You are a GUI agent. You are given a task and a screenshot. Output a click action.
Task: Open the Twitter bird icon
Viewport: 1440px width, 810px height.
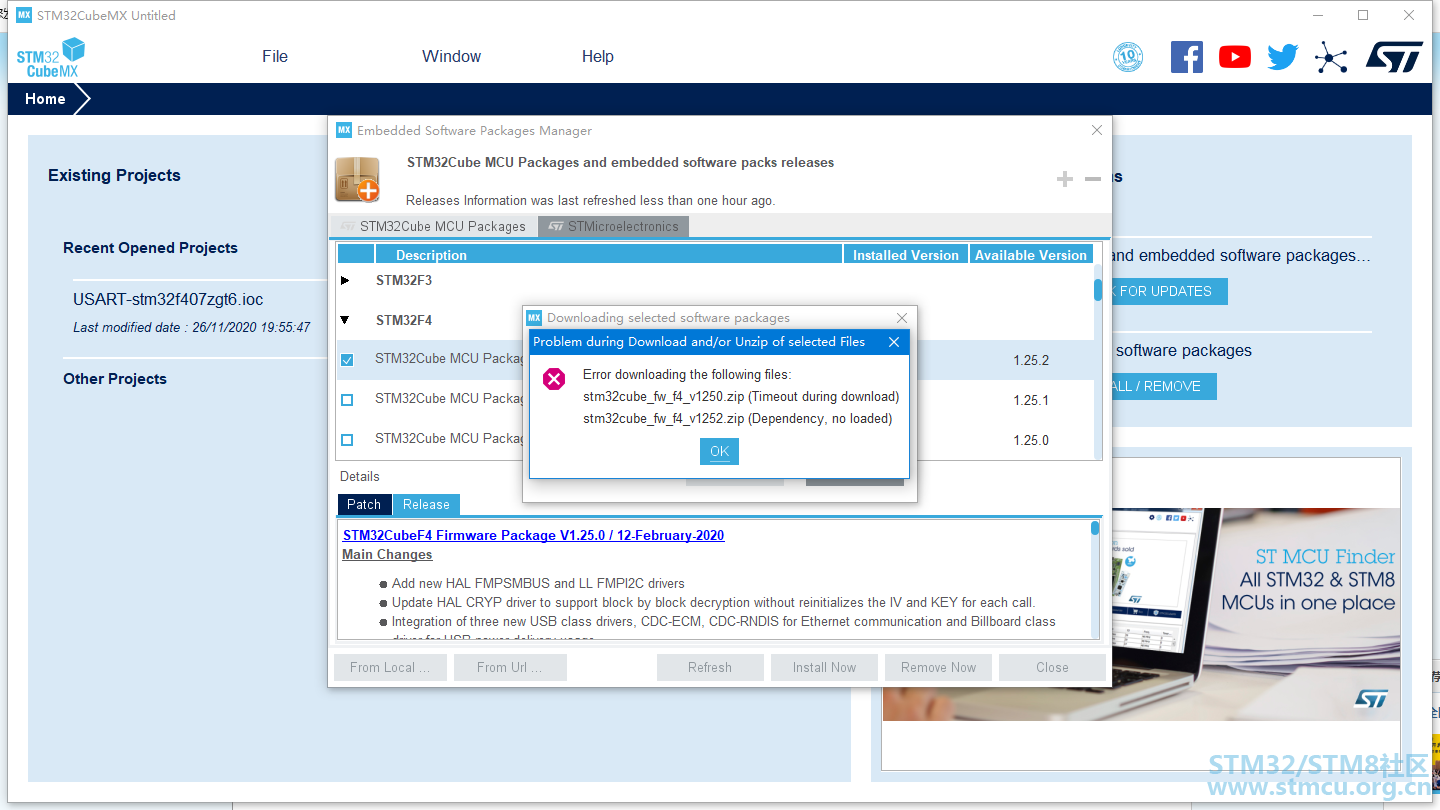tap(1283, 57)
